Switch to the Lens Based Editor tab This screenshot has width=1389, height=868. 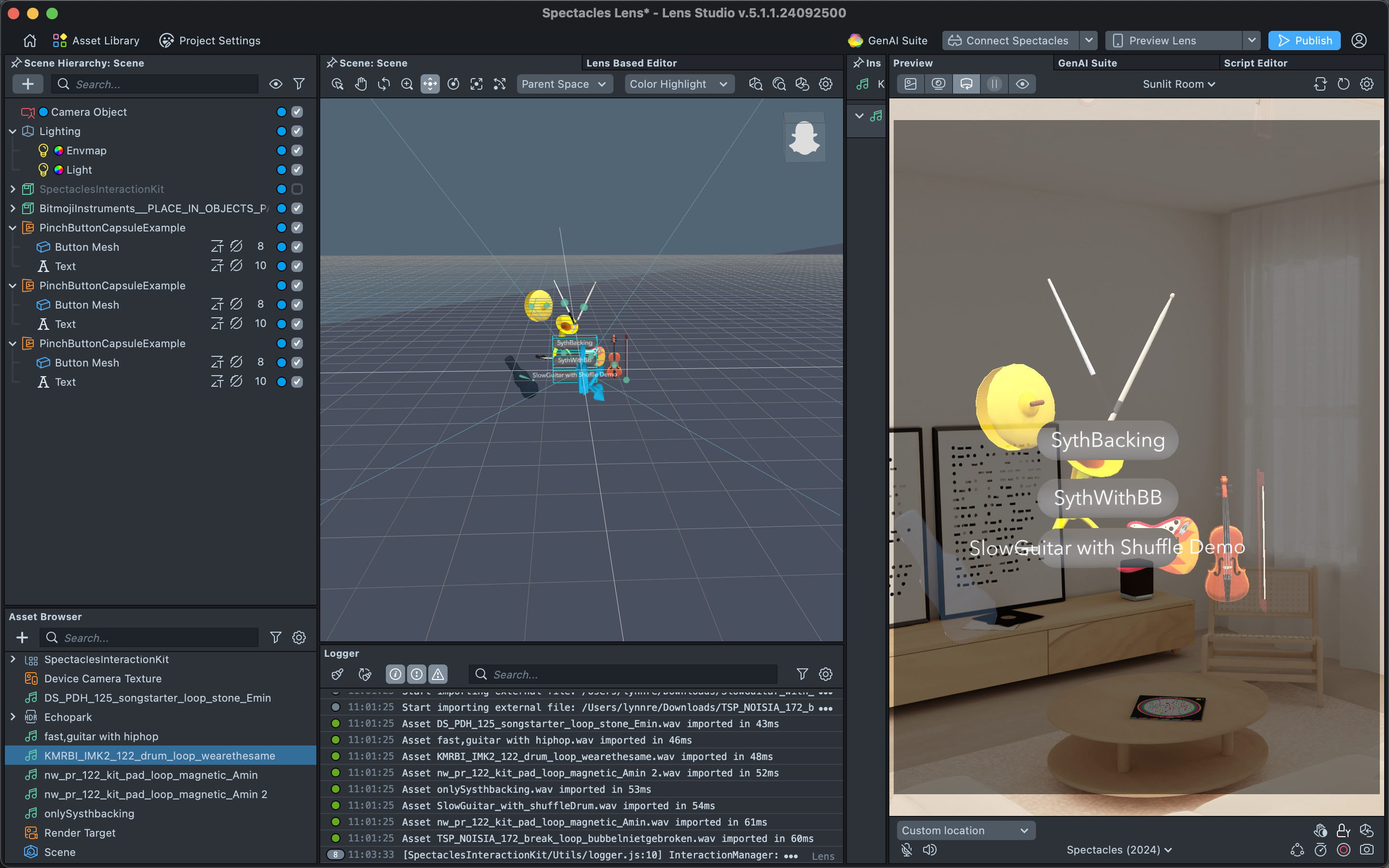point(631,63)
